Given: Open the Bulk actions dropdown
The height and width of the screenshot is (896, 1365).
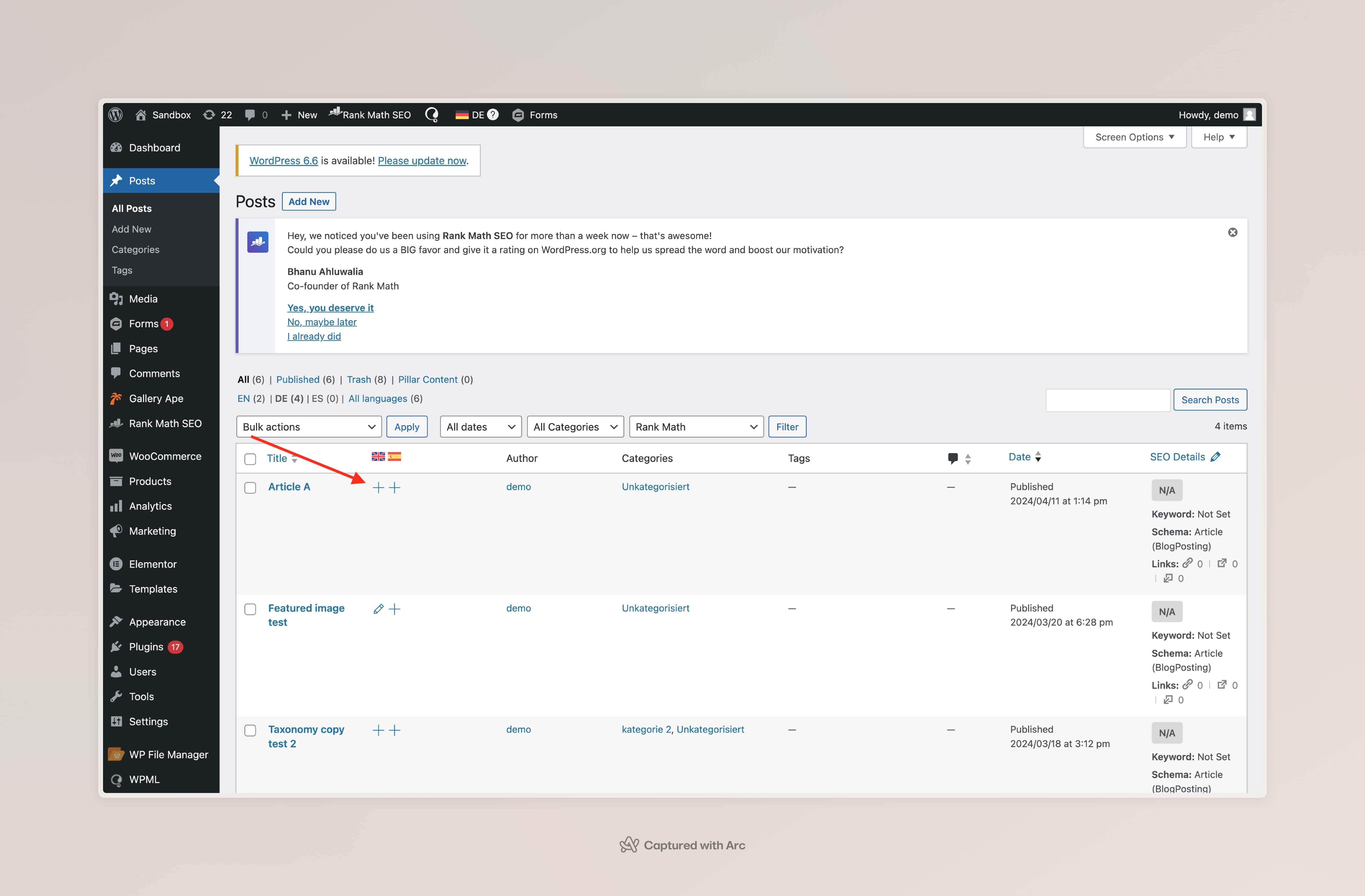Looking at the screenshot, I should click(x=309, y=427).
